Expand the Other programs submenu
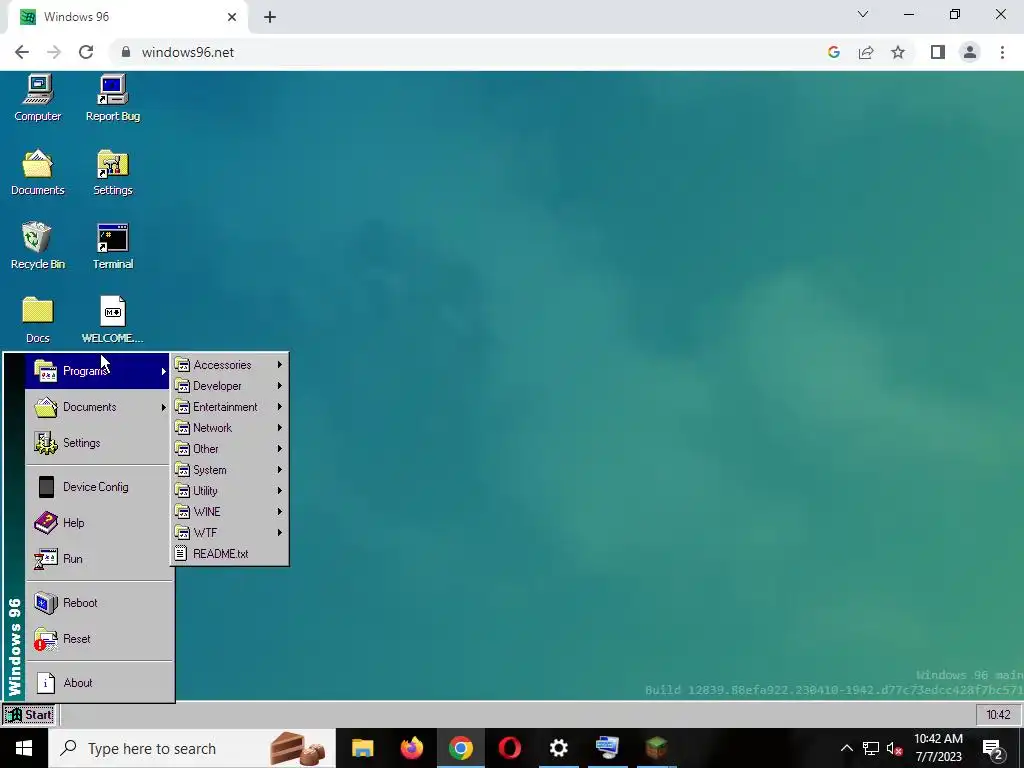 pyautogui.click(x=229, y=449)
